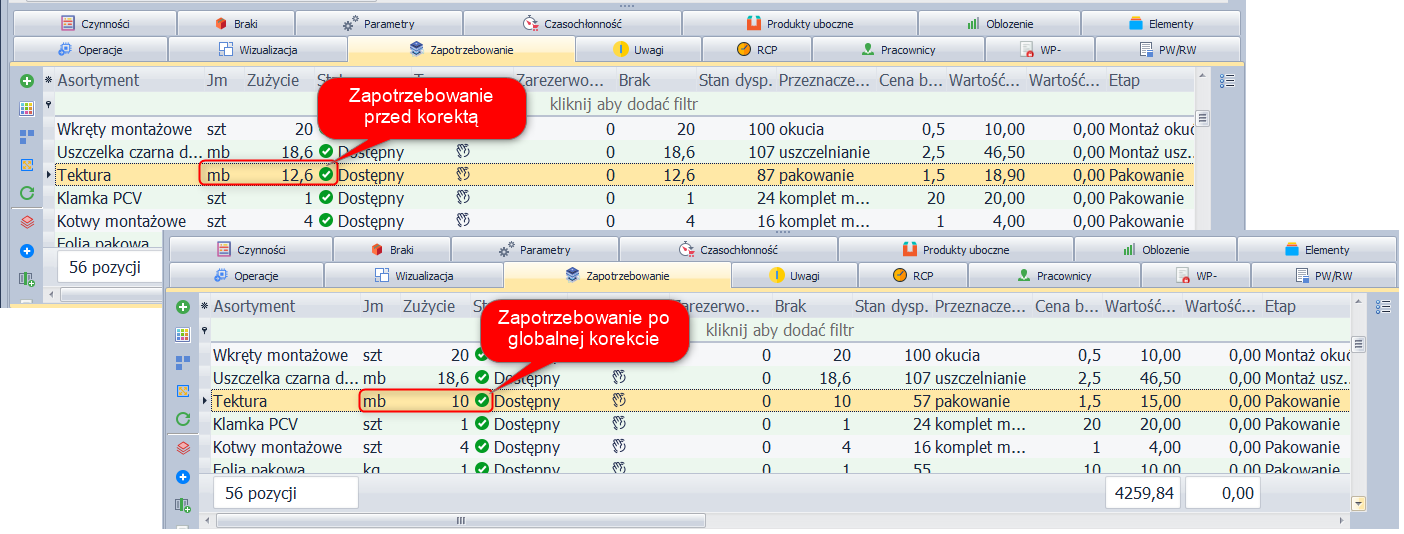Screen dimensions: 1404x534
Task: Click the horizontal scrollbar thumb in lower grid
Action: click(460, 521)
